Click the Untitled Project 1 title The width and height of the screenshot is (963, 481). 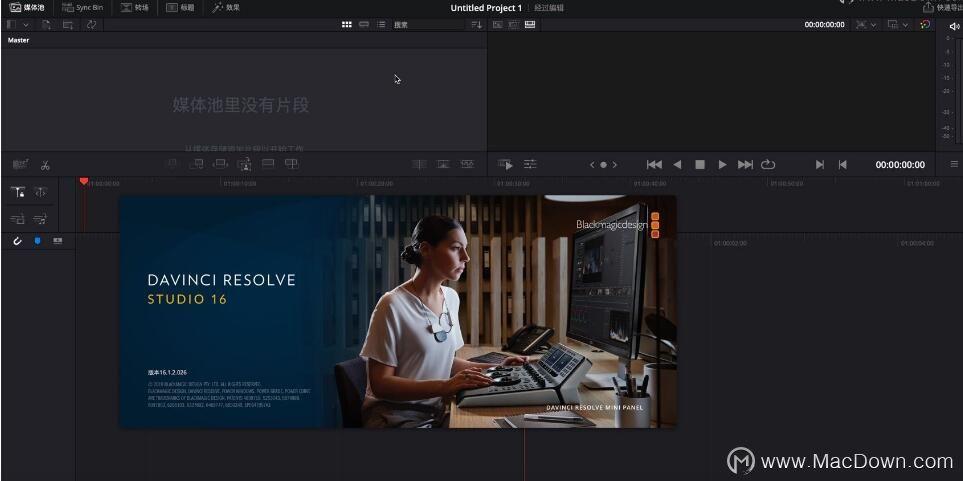(486, 8)
